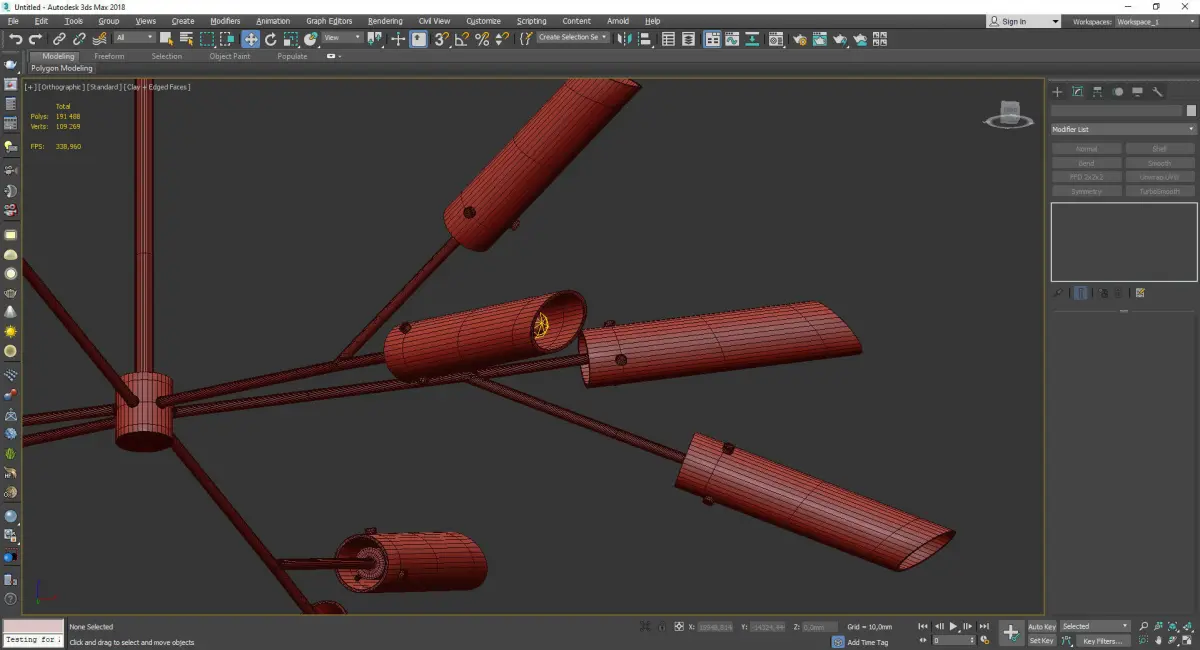This screenshot has width=1200, height=650.
Task: Click the ViewCube navigation widget
Action: click(x=1009, y=114)
